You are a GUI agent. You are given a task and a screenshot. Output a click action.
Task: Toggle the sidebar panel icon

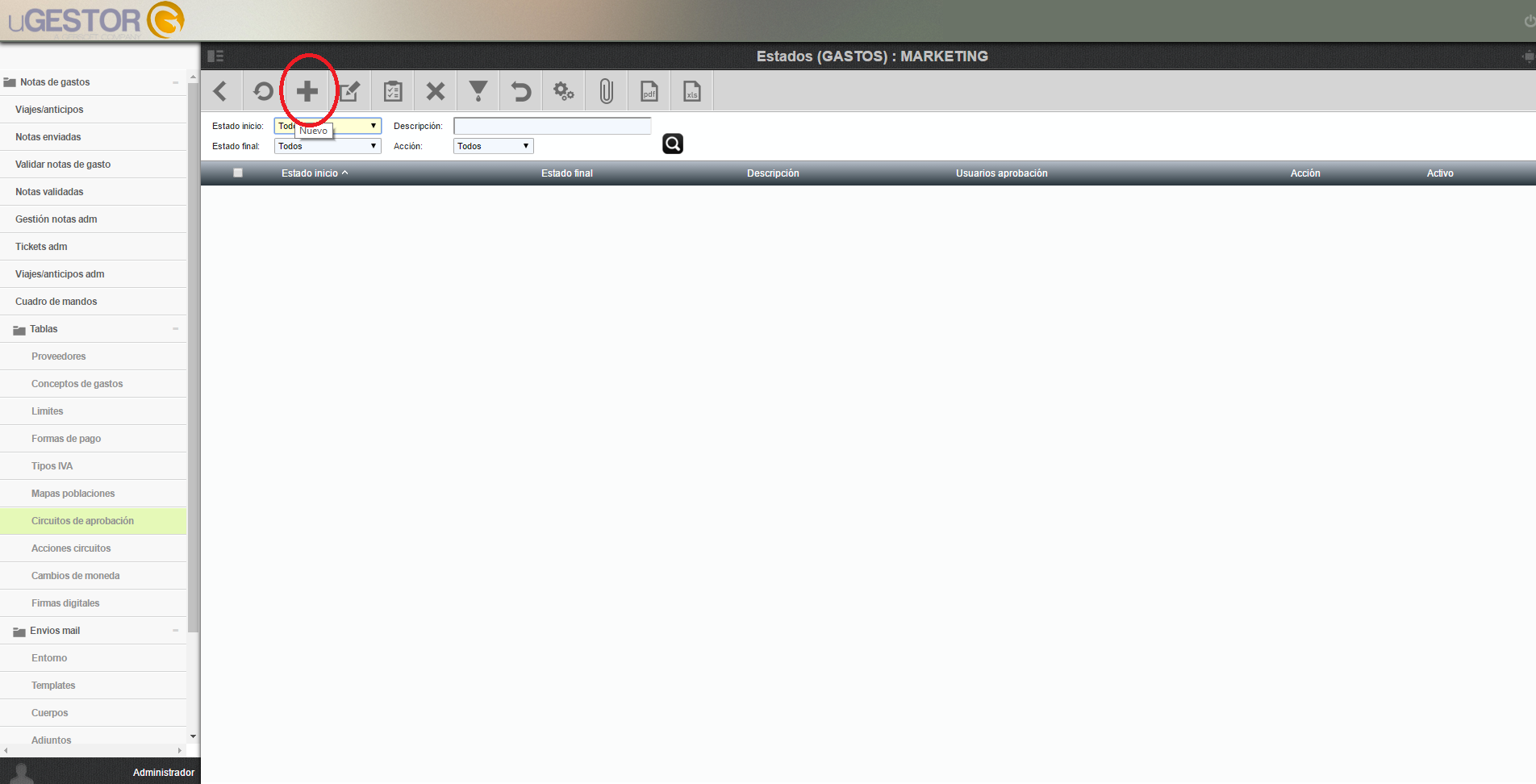215,56
